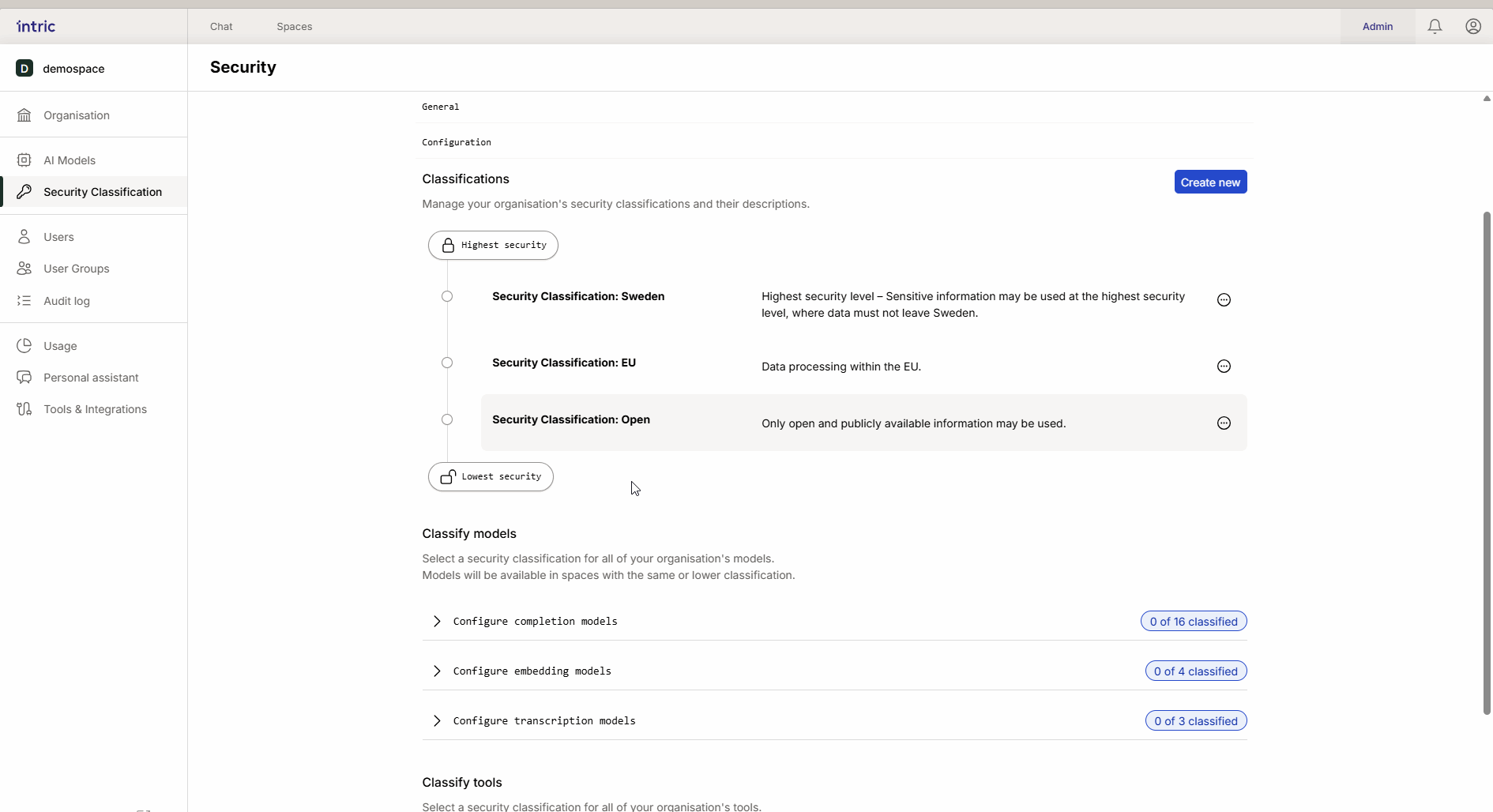1493x812 pixels.
Task: Open options menu for EU classification
Action: click(1224, 367)
